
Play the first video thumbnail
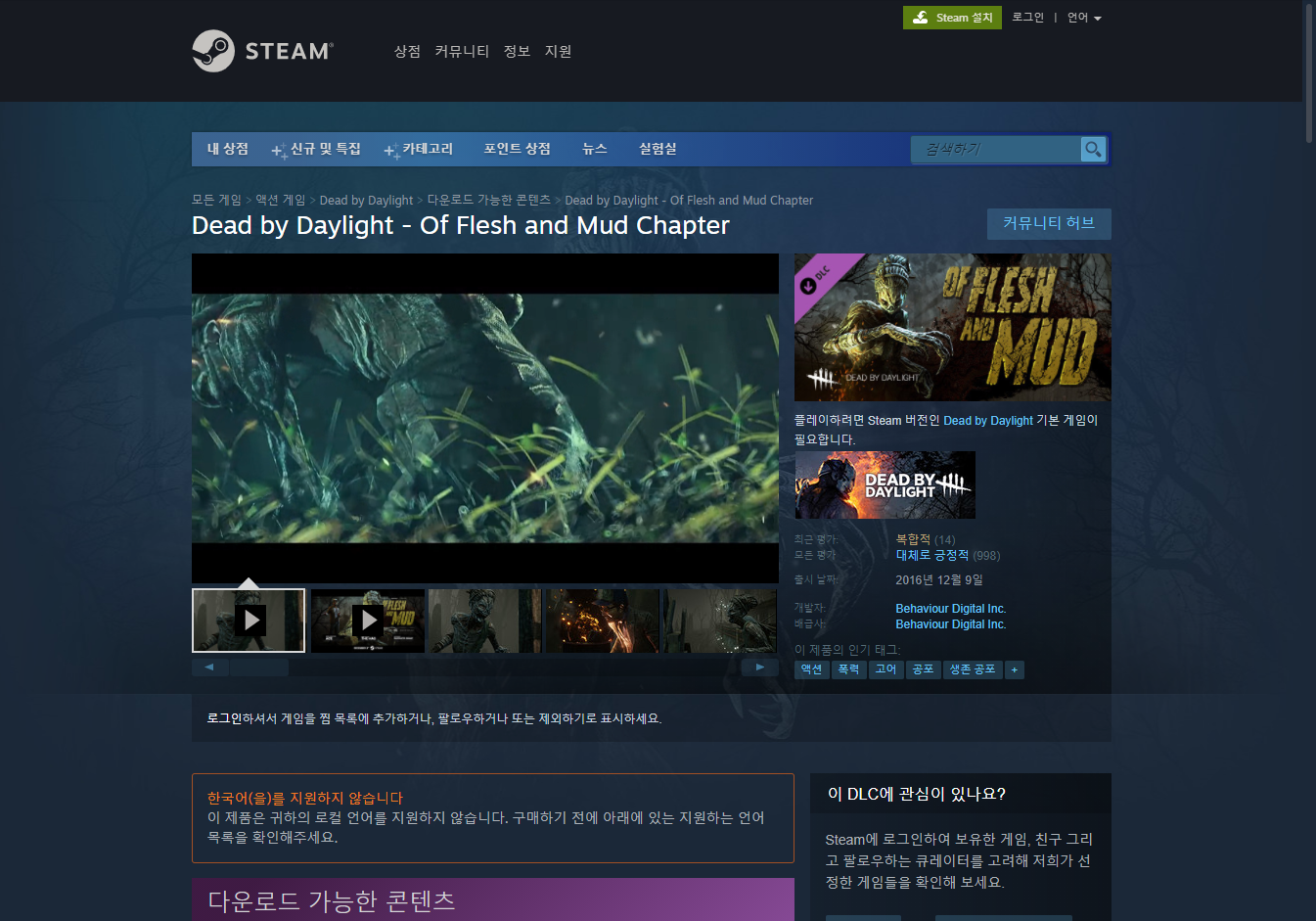pyautogui.click(x=249, y=621)
